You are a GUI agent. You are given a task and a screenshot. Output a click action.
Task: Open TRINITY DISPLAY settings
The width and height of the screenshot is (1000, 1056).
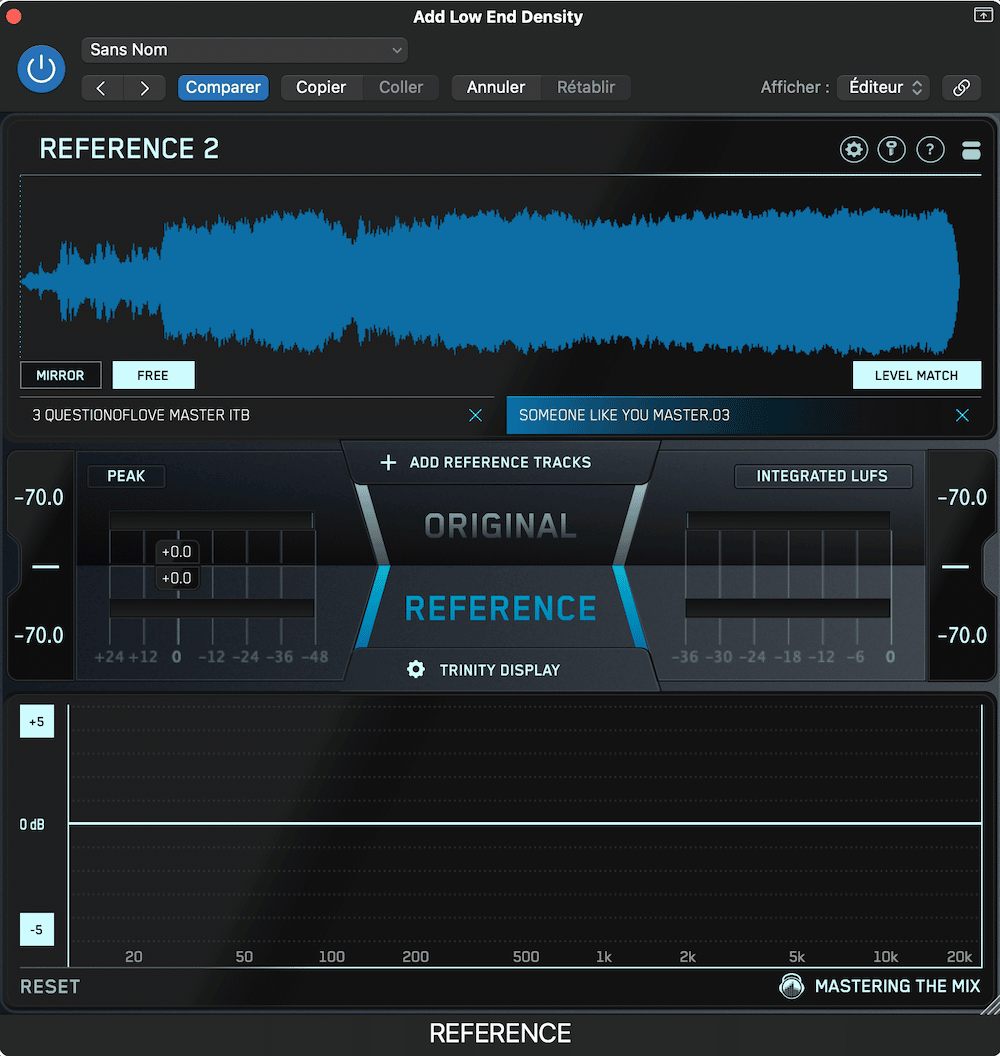[x=500, y=670]
